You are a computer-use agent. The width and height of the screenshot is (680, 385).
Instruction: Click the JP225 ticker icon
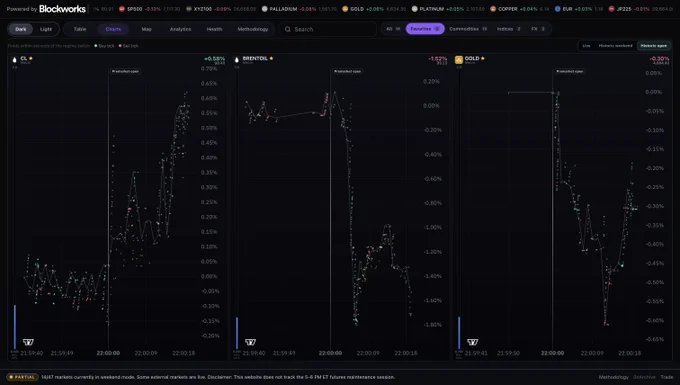tap(611, 9)
